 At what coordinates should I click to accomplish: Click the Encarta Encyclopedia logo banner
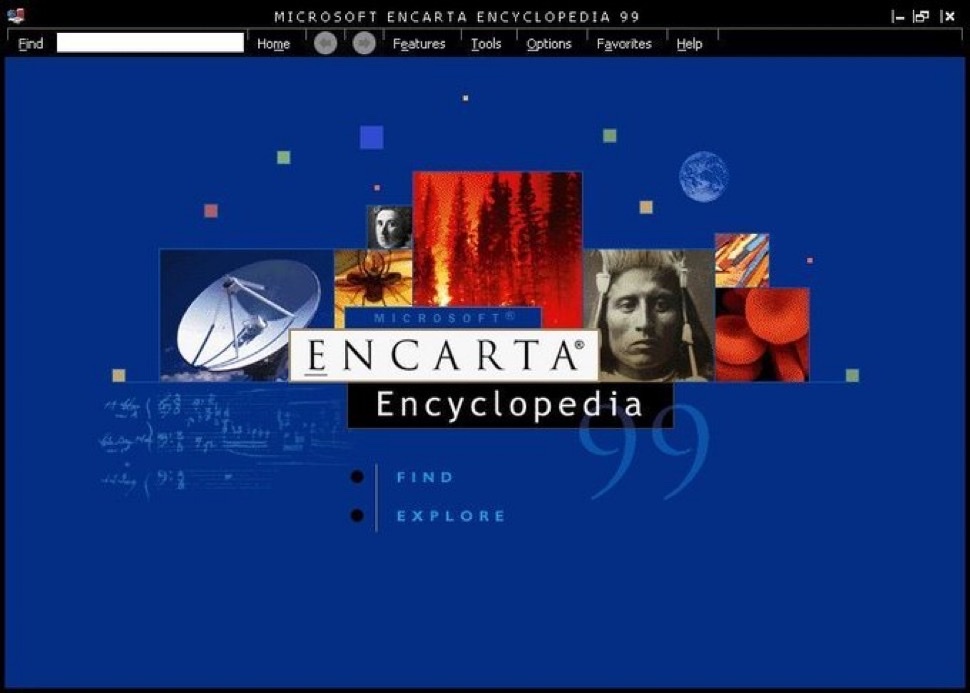click(x=444, y=355)
